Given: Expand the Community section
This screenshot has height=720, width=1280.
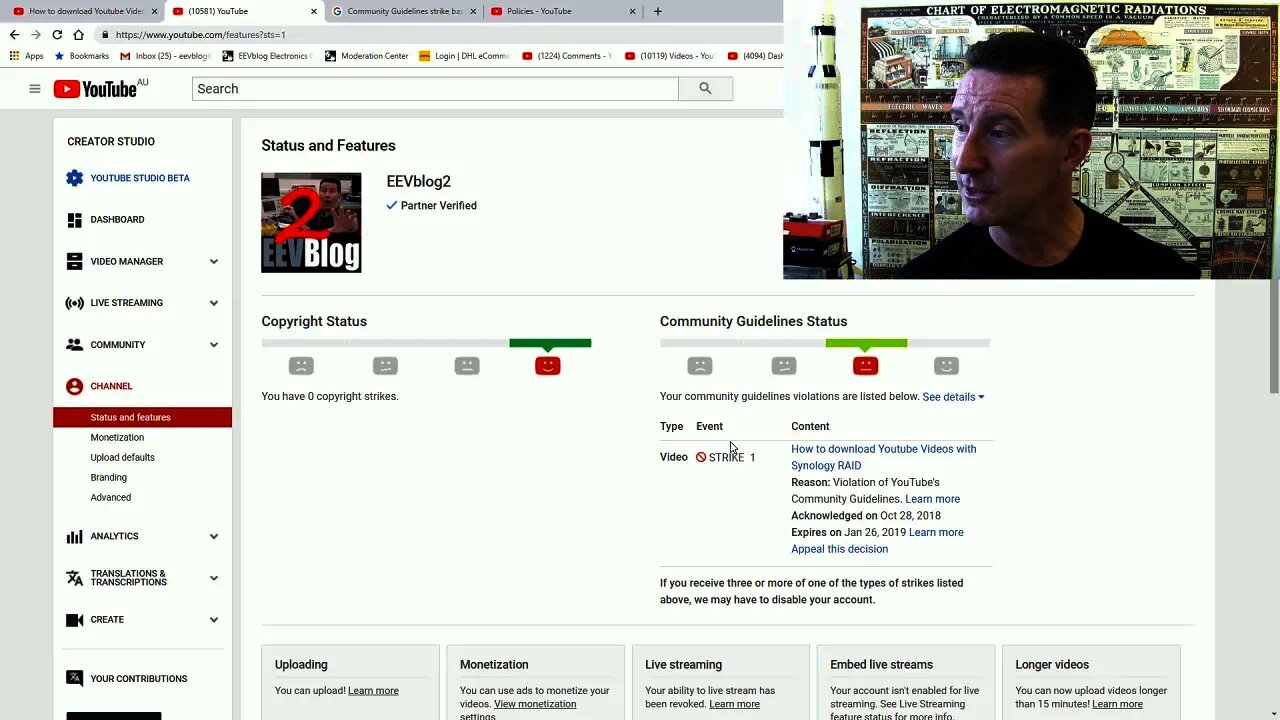Looking at the screenshot, I should (x=214, y=345).
